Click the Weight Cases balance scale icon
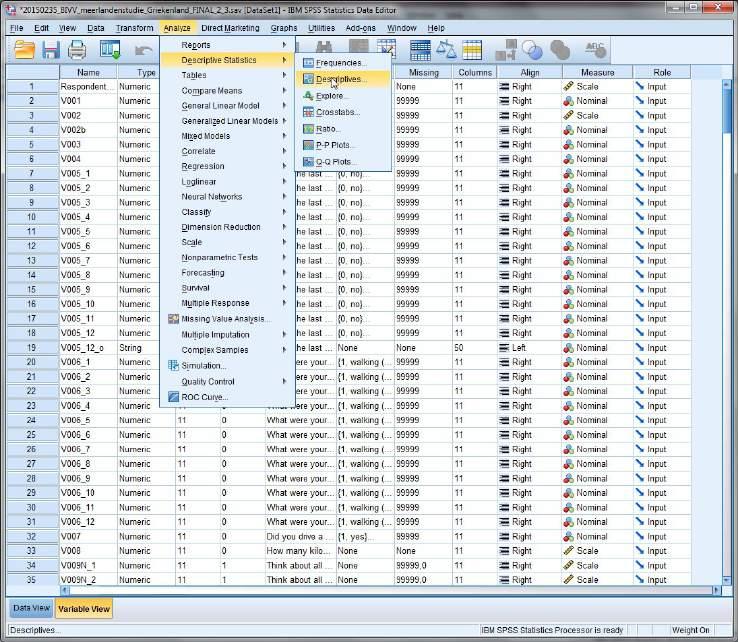 pyautogui.click(x=446, y=49)
